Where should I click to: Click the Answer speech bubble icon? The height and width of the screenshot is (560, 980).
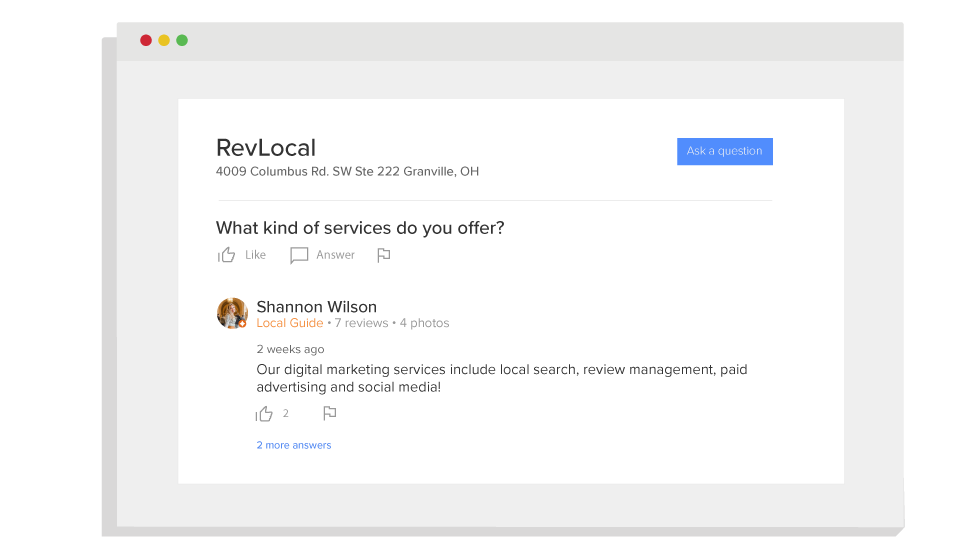[x=299, y=255]
